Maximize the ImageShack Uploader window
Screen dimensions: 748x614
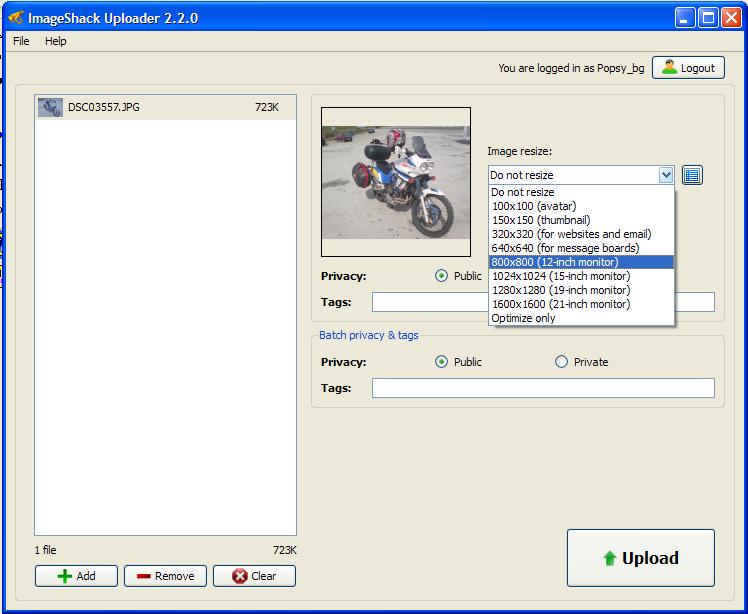point(708,18)
